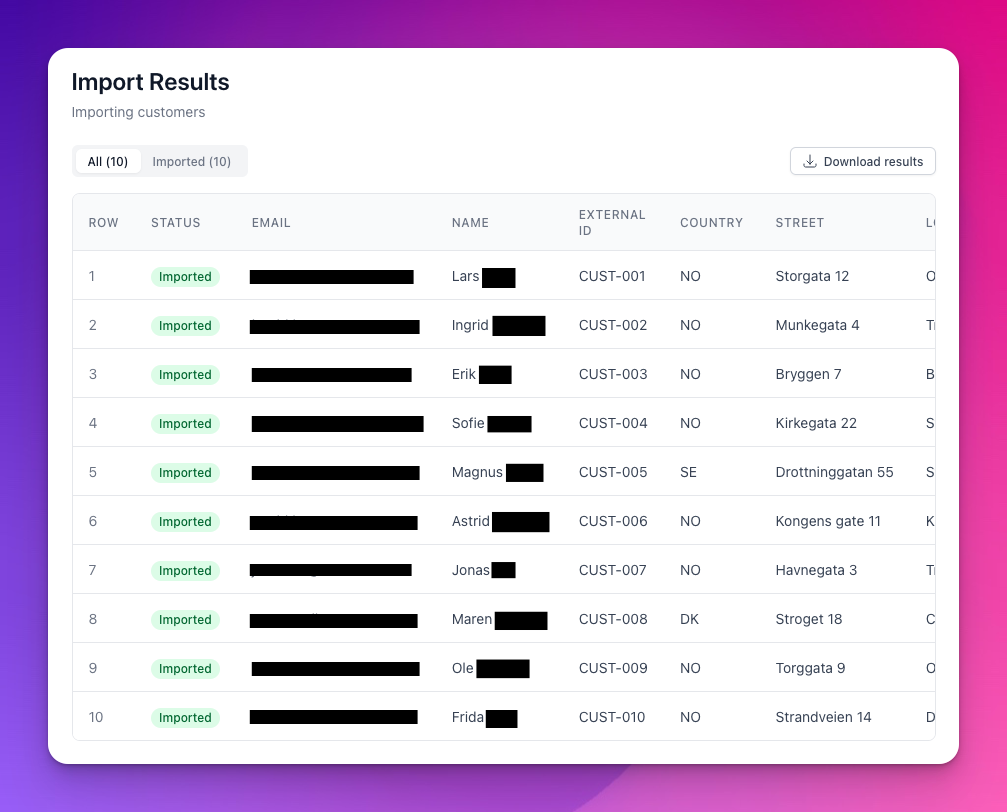
Task: Click the SE country cell for CUST-005
Action: 688,472
